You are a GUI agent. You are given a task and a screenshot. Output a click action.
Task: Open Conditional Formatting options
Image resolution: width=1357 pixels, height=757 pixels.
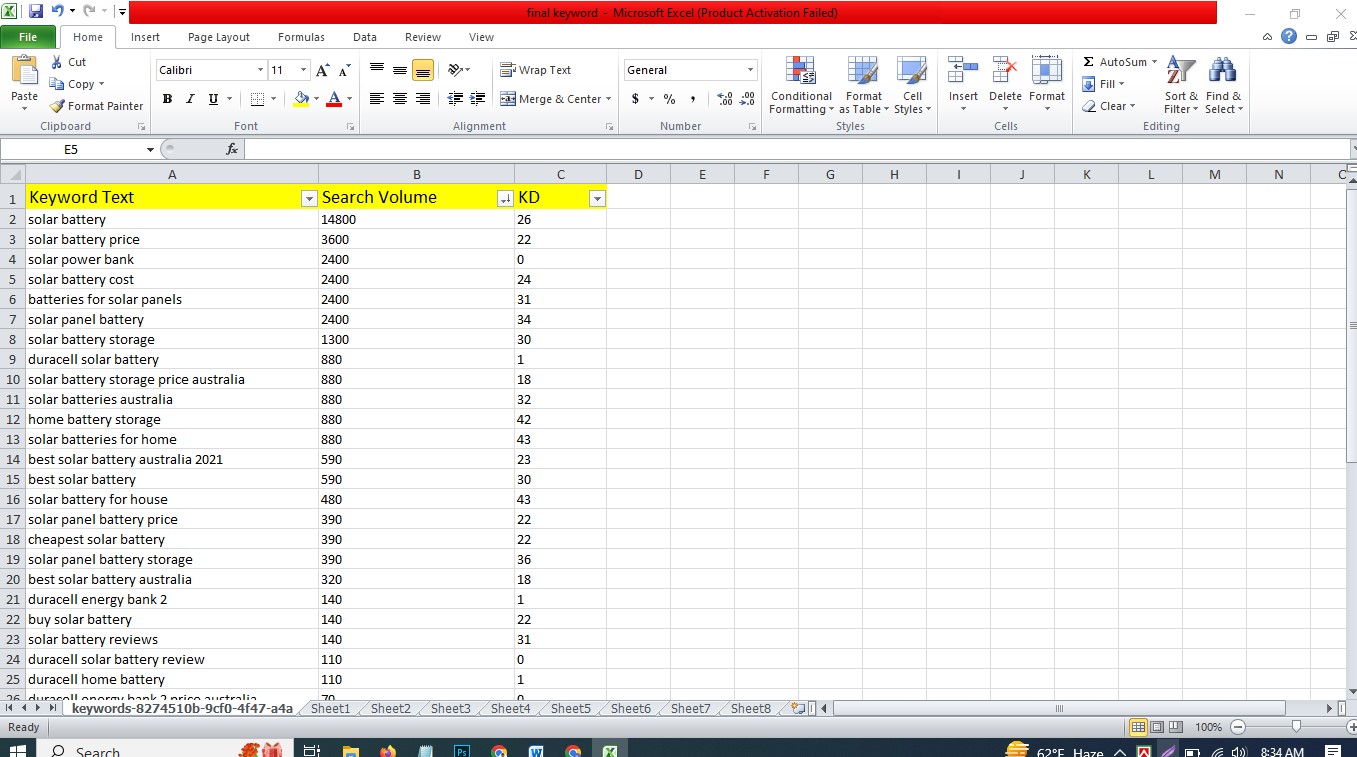[x=800, y=86]
